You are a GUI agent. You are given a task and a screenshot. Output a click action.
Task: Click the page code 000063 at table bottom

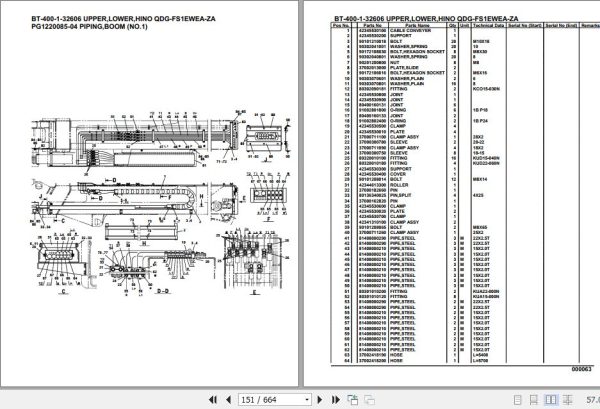click(581, 369)
